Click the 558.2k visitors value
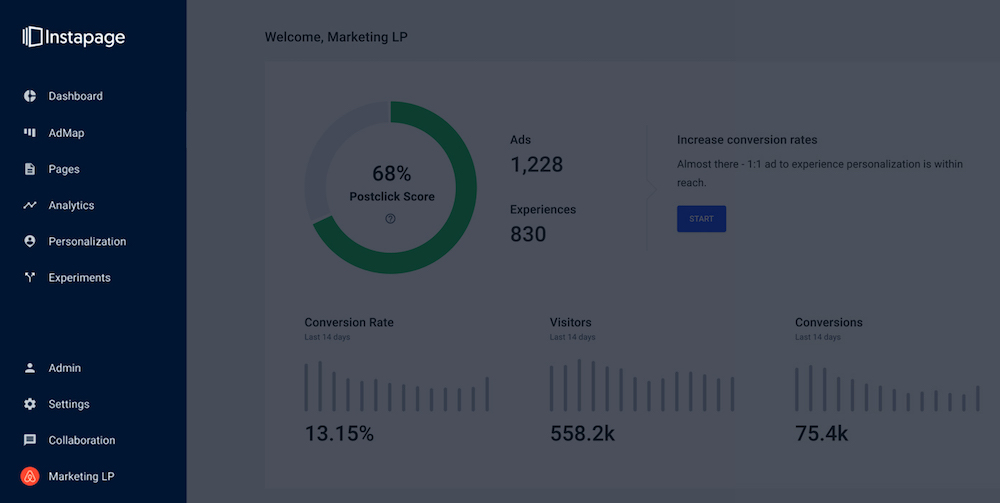1000x503 pixels. [x=582, y=434]
